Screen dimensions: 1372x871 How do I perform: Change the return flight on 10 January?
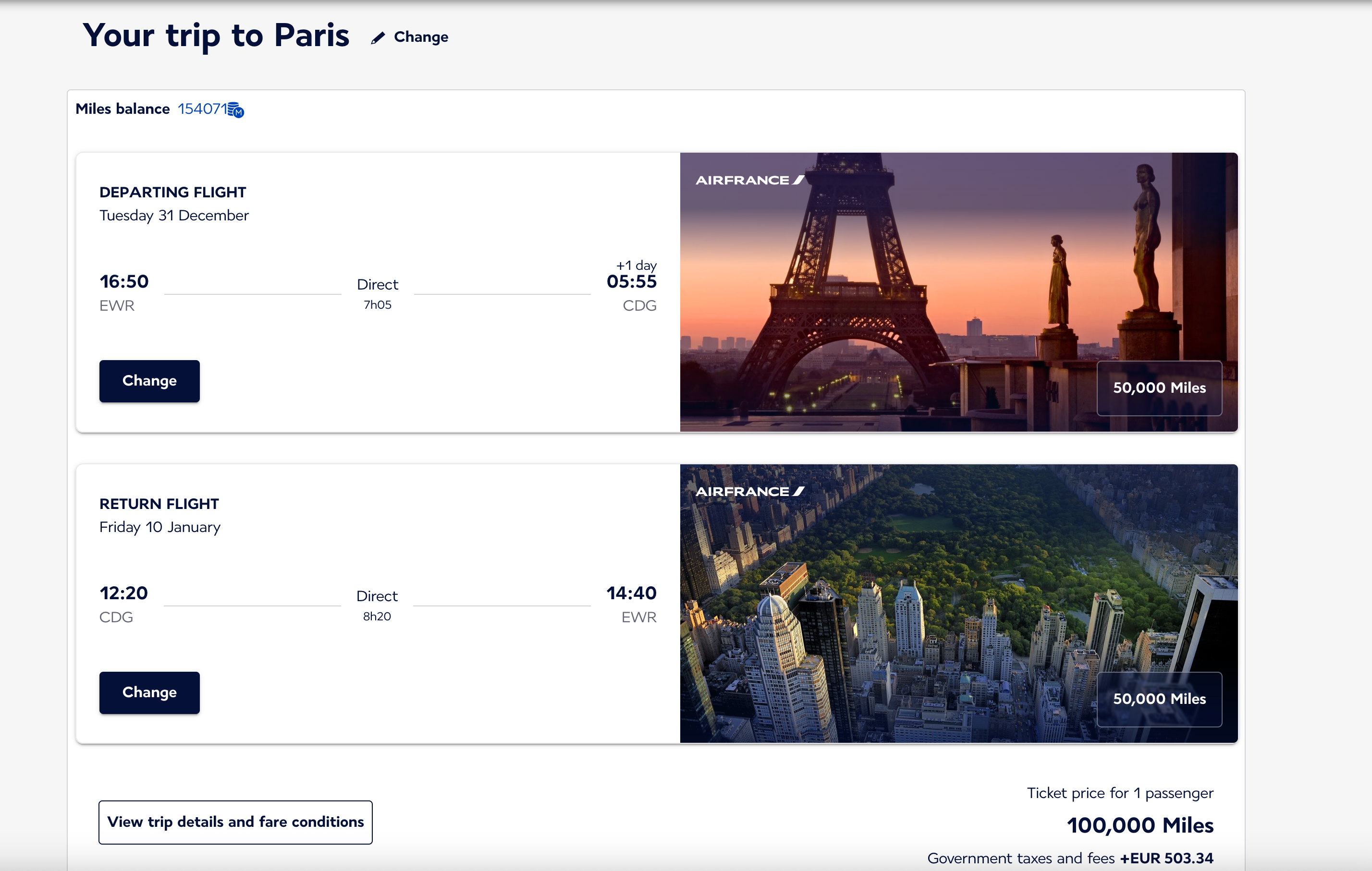[x=149, y=692]
